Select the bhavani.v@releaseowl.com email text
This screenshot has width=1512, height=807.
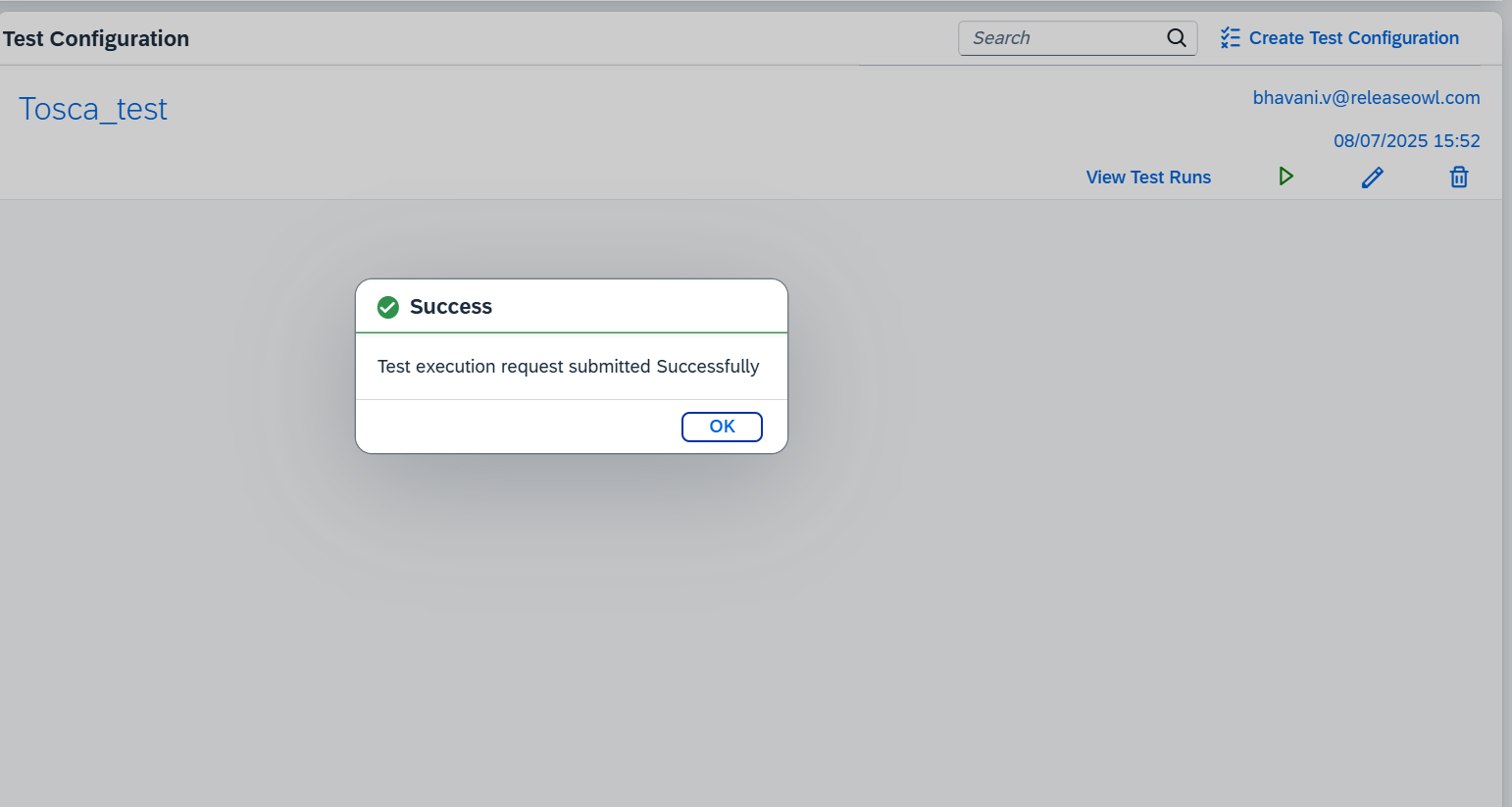tap(1366, 98)
